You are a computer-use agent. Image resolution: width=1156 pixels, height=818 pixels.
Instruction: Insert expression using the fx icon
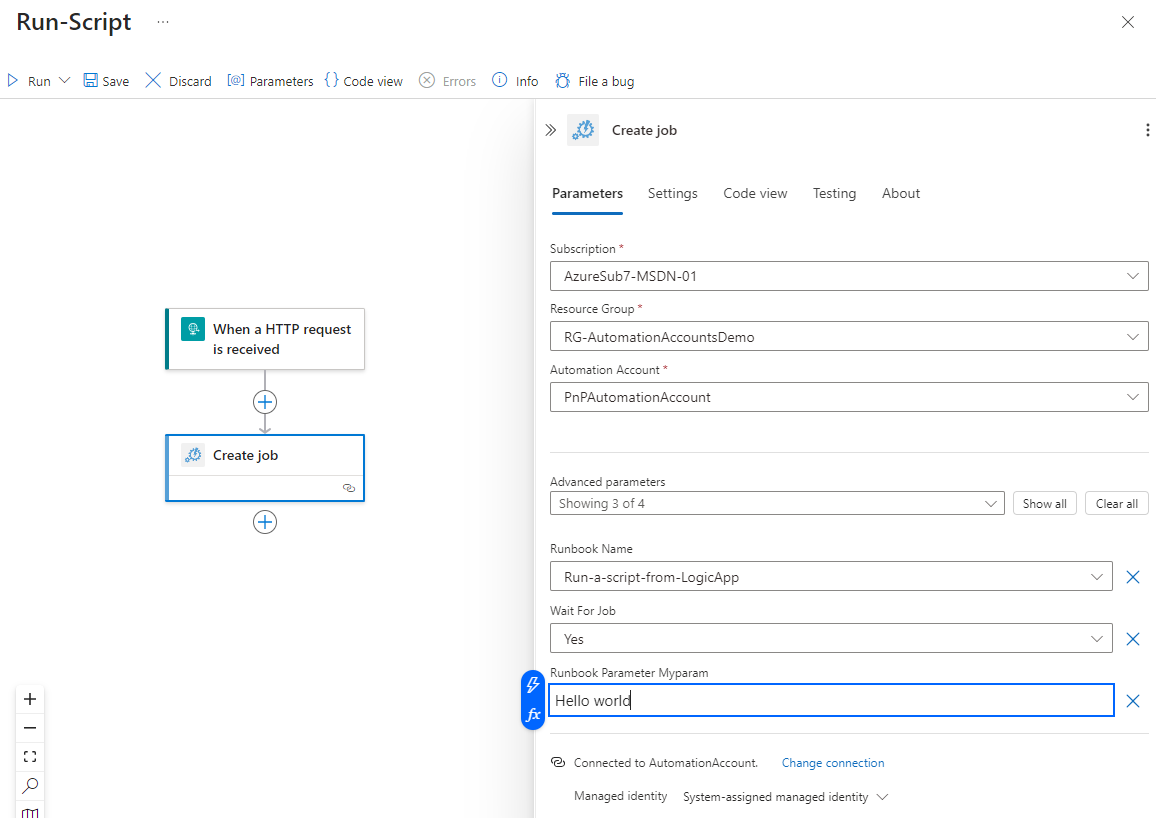(x=533, y=714)
